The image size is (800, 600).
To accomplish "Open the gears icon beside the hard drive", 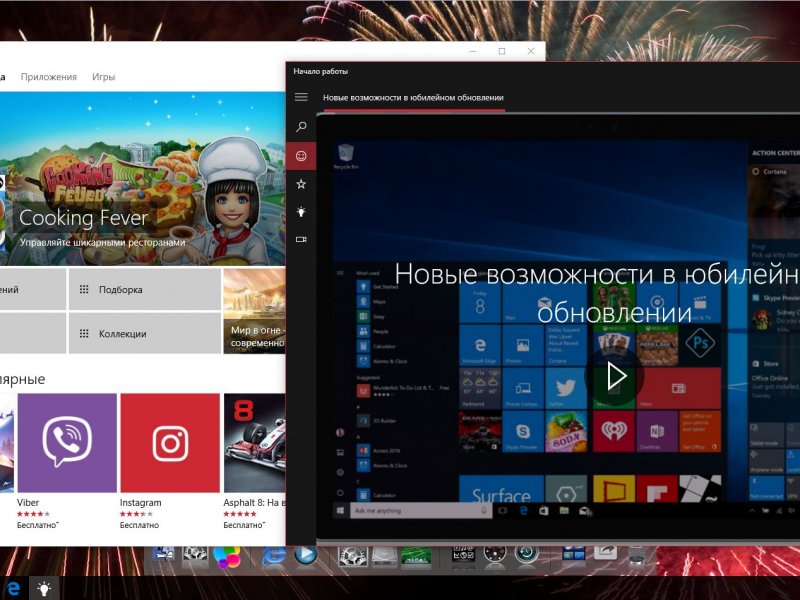I will tap(353, 556).
